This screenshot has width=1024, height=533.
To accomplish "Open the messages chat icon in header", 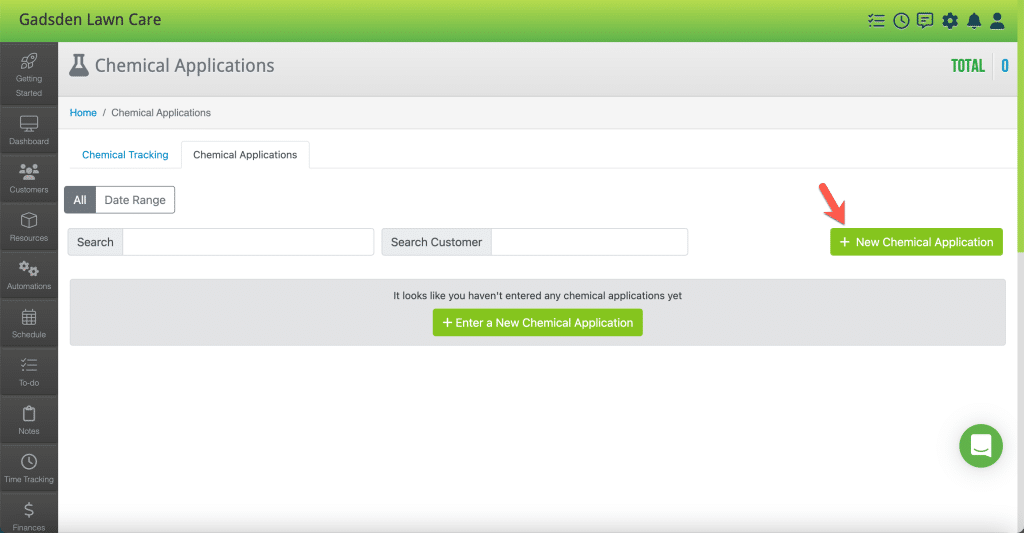I will point(925,21).
